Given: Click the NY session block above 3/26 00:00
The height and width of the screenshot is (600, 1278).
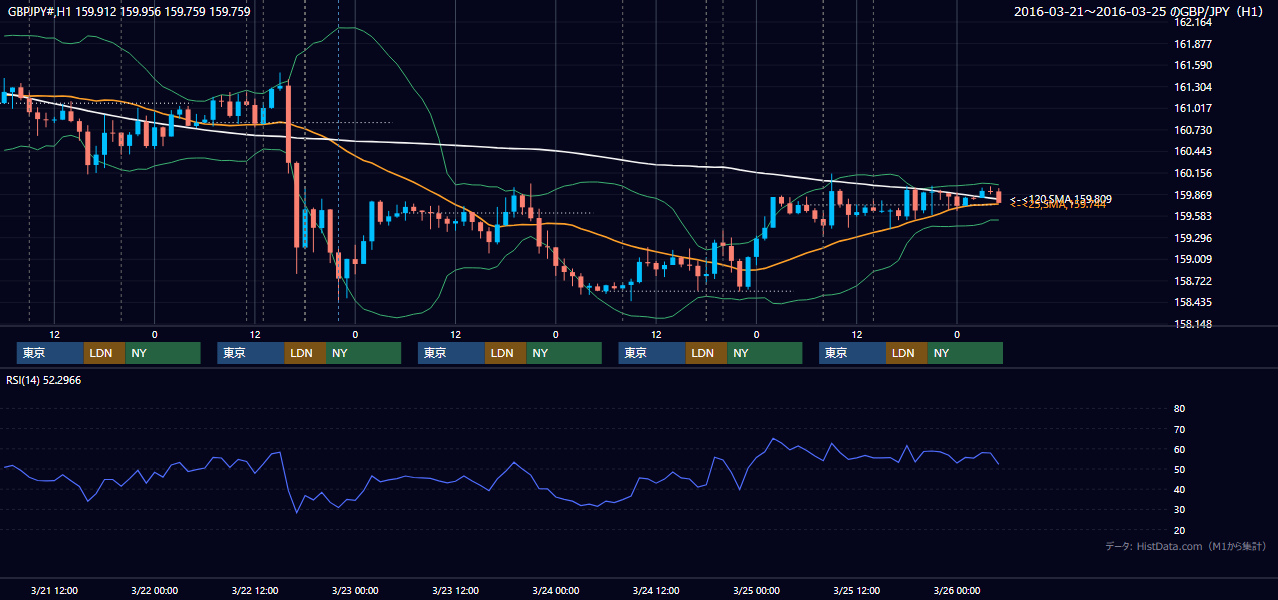Looking at the screenshot, I should click(965, 353).
